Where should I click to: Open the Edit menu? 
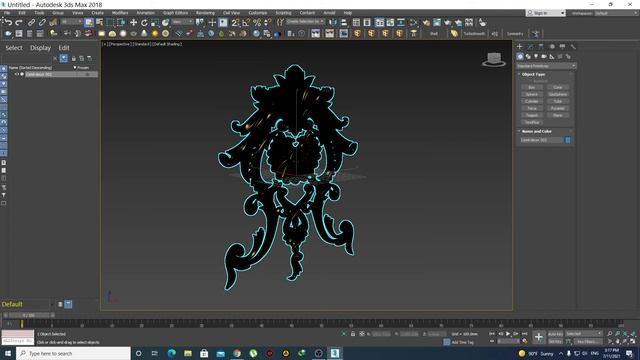click(x=22, y=13)
